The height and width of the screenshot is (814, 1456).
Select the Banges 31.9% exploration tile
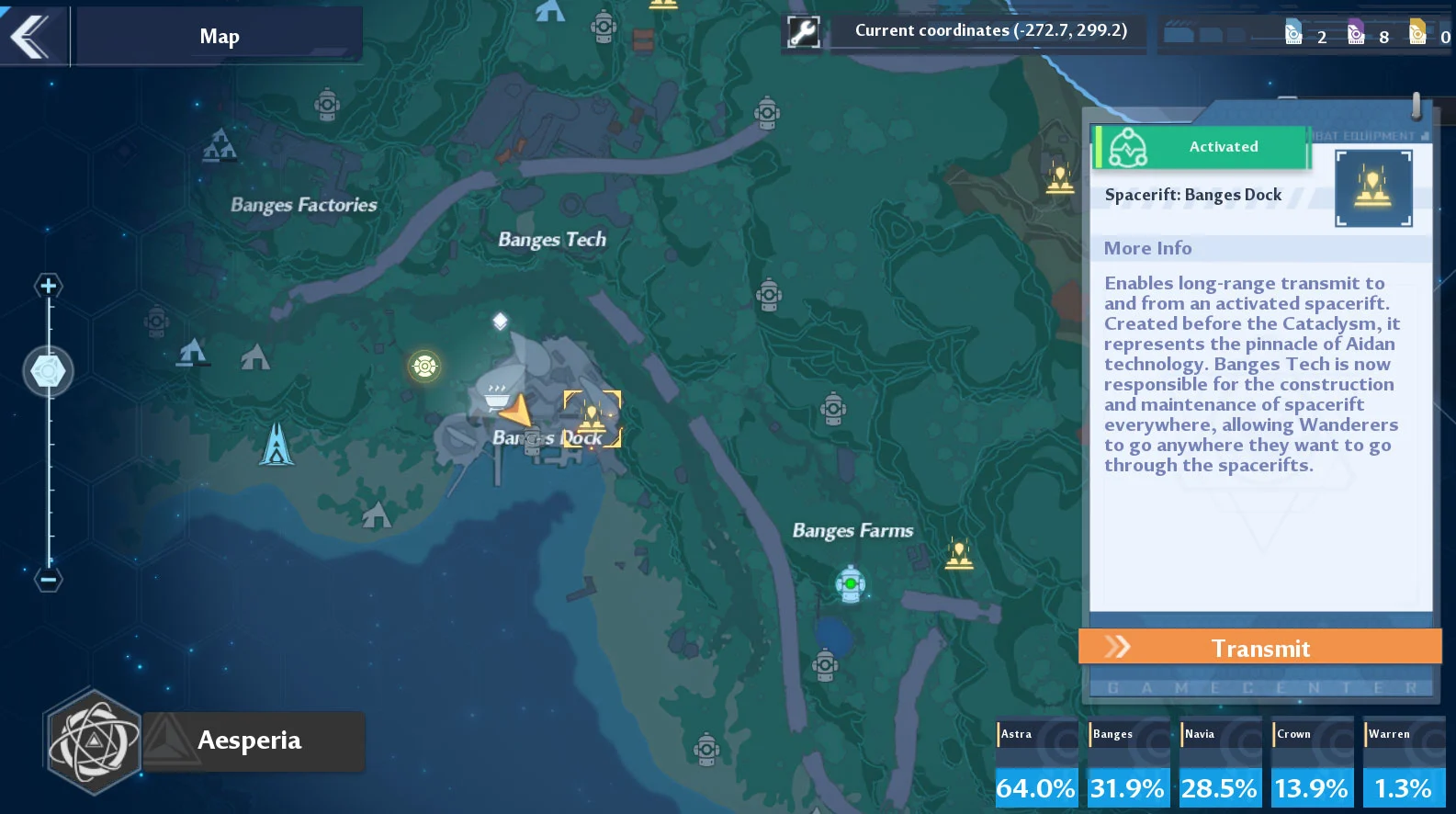click(x=1128, y=763)
